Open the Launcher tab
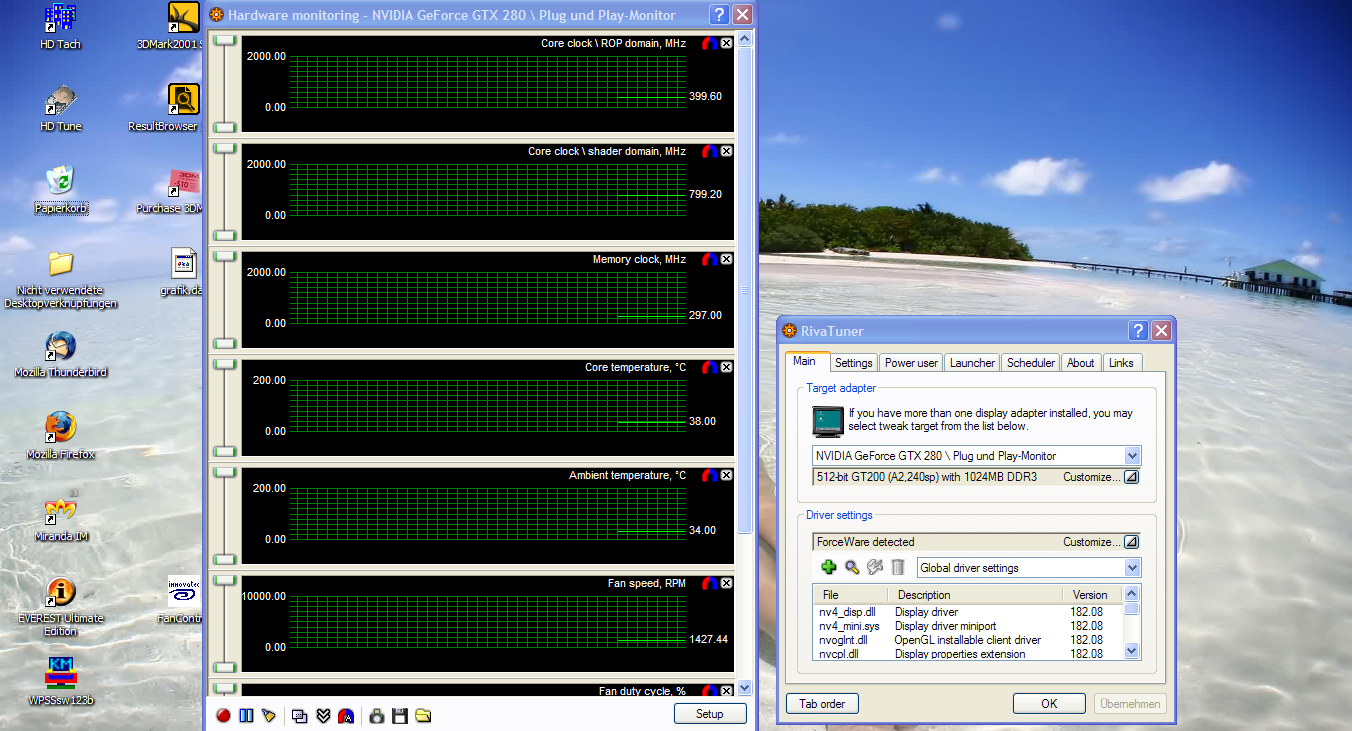Screen dimensions: 1352x731 click(x=972, y=363)
